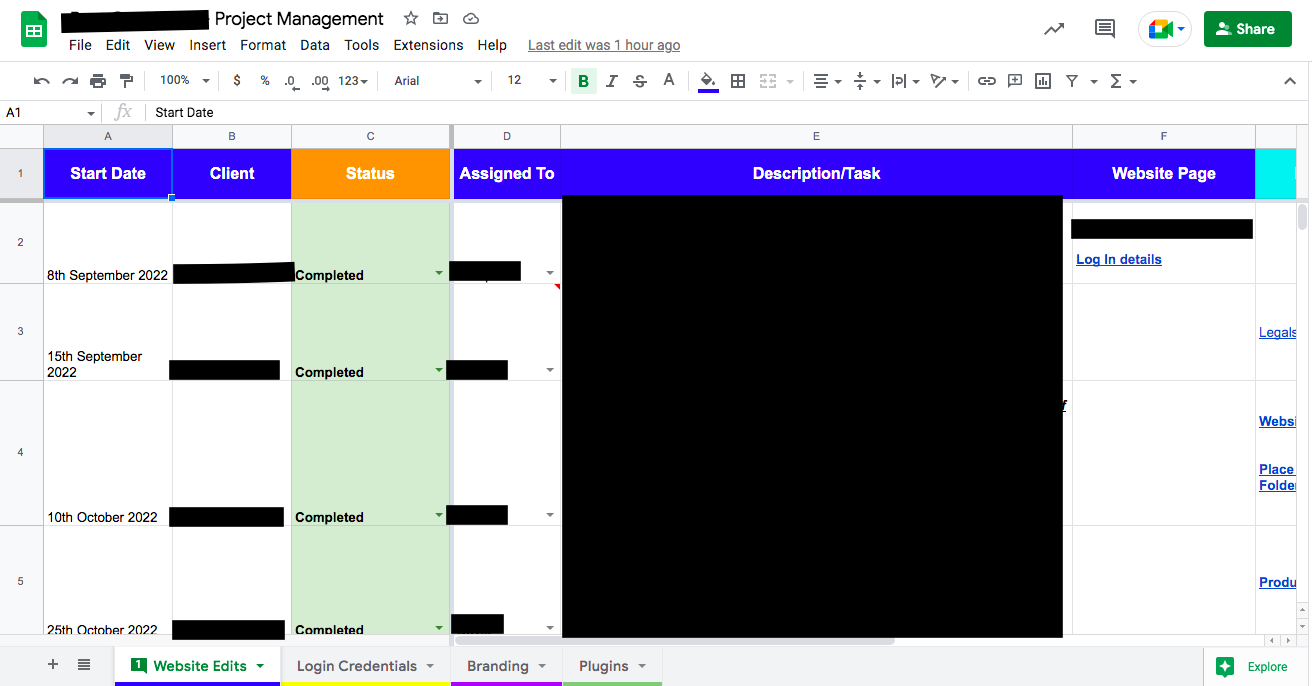Click the Name Box showing A1

pyautogui.click(x=51, y=113)
